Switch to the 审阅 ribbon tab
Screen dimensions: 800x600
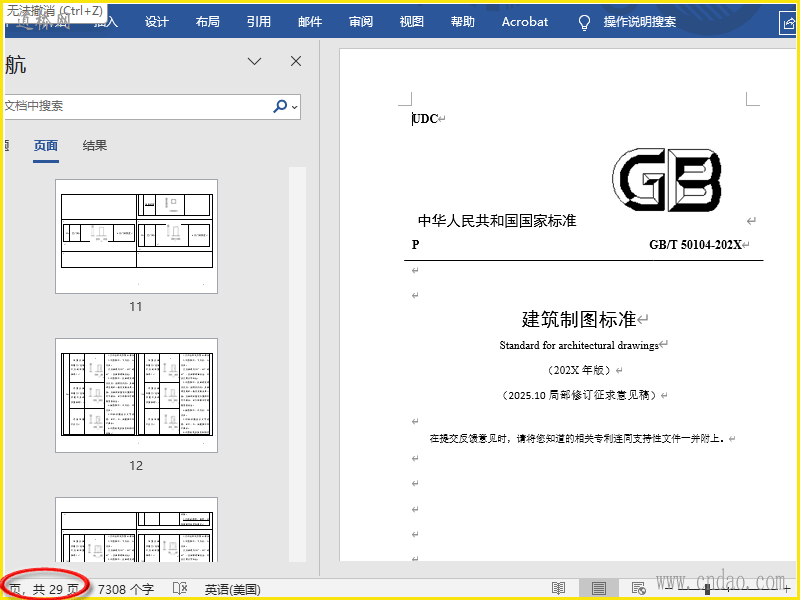[x=361, y=21]
